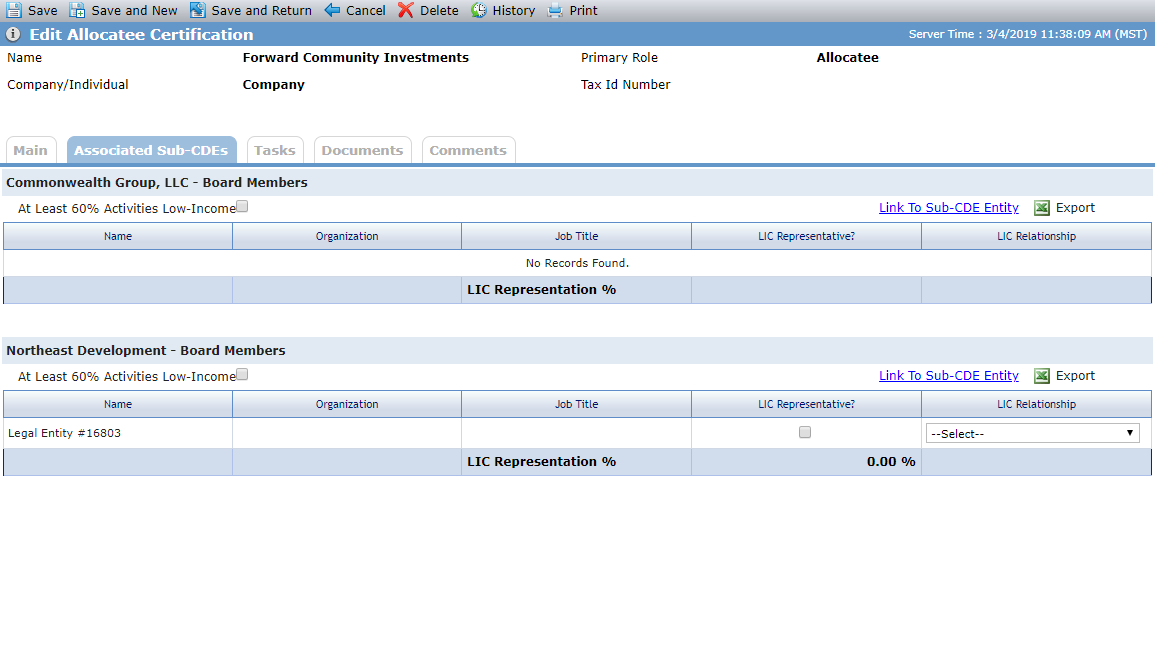
Task: Click the No Records Found. message
Action: pos(577,263)
